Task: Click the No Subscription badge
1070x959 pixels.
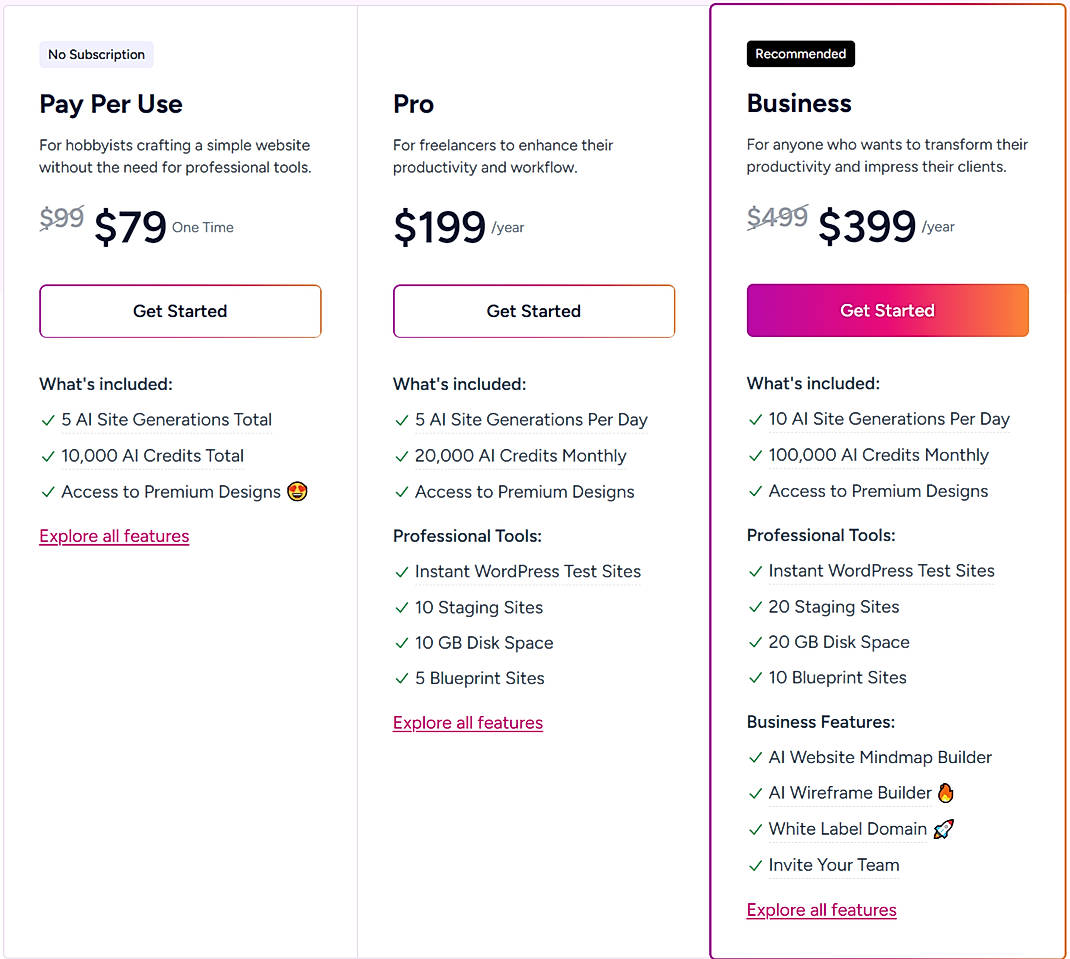Action: pos(96,54)
